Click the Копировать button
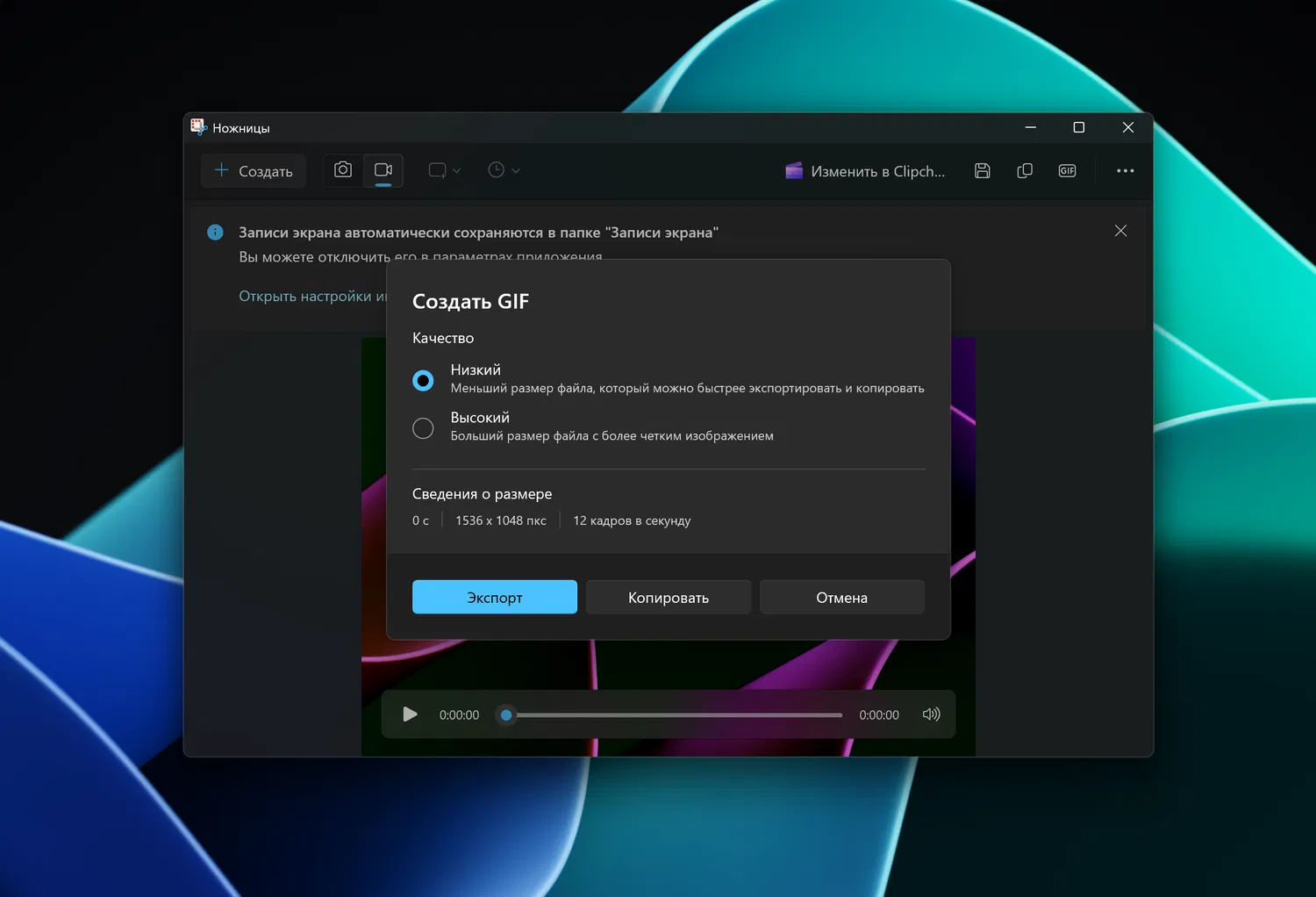This screenshot has width=1316, height=897. pyautogui.click(x=669, y=597)
